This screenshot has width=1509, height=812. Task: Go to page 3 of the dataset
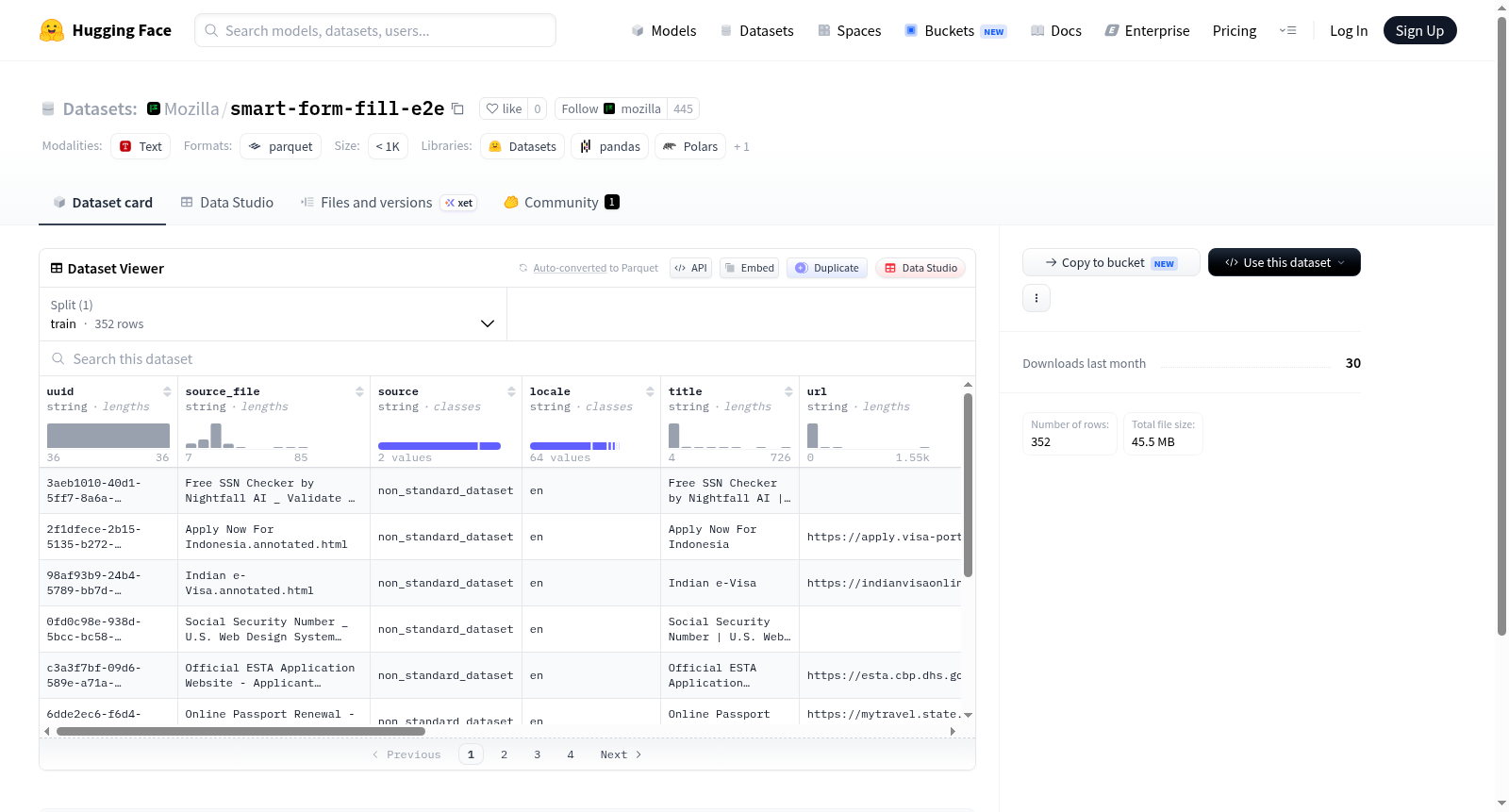pos(538,754)
